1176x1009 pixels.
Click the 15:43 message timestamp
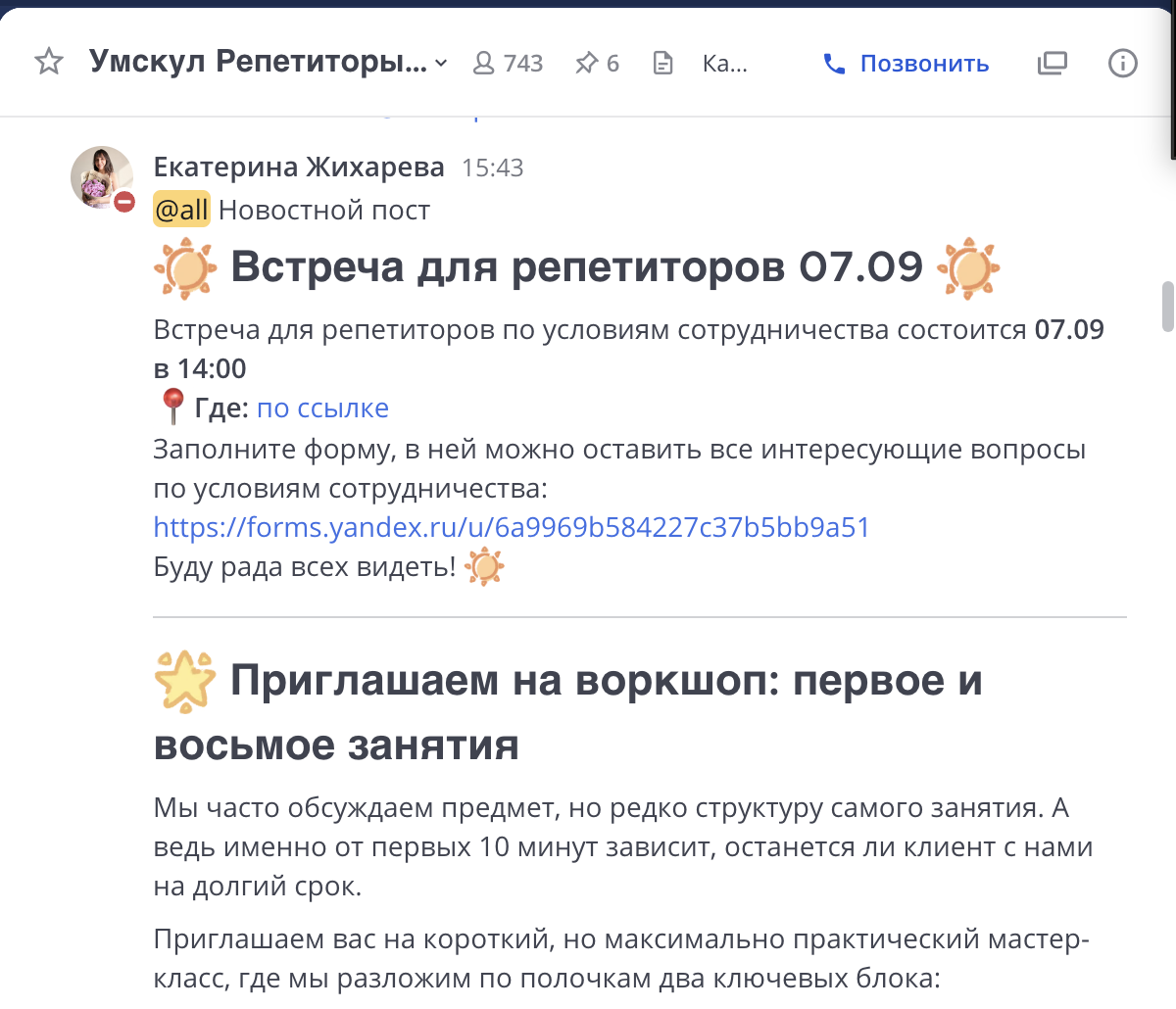coord(493,168)
